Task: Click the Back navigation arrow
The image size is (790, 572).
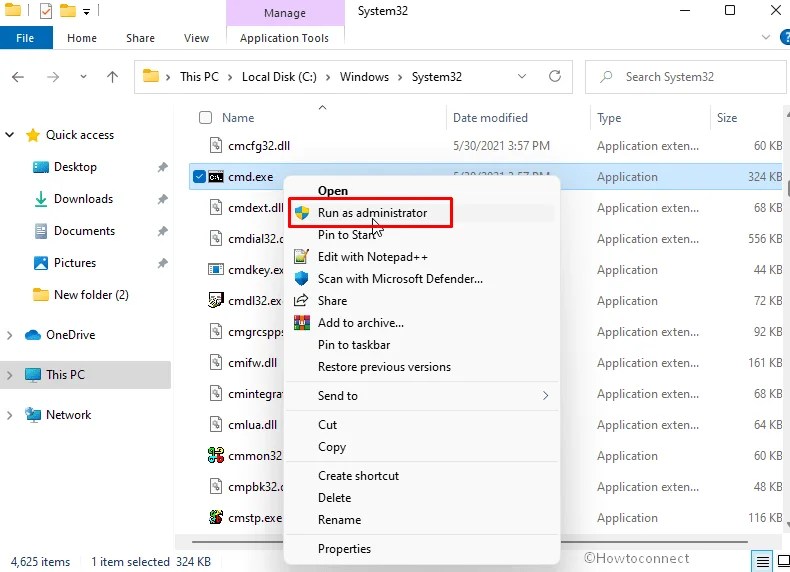Action: [x=18, y=77]
